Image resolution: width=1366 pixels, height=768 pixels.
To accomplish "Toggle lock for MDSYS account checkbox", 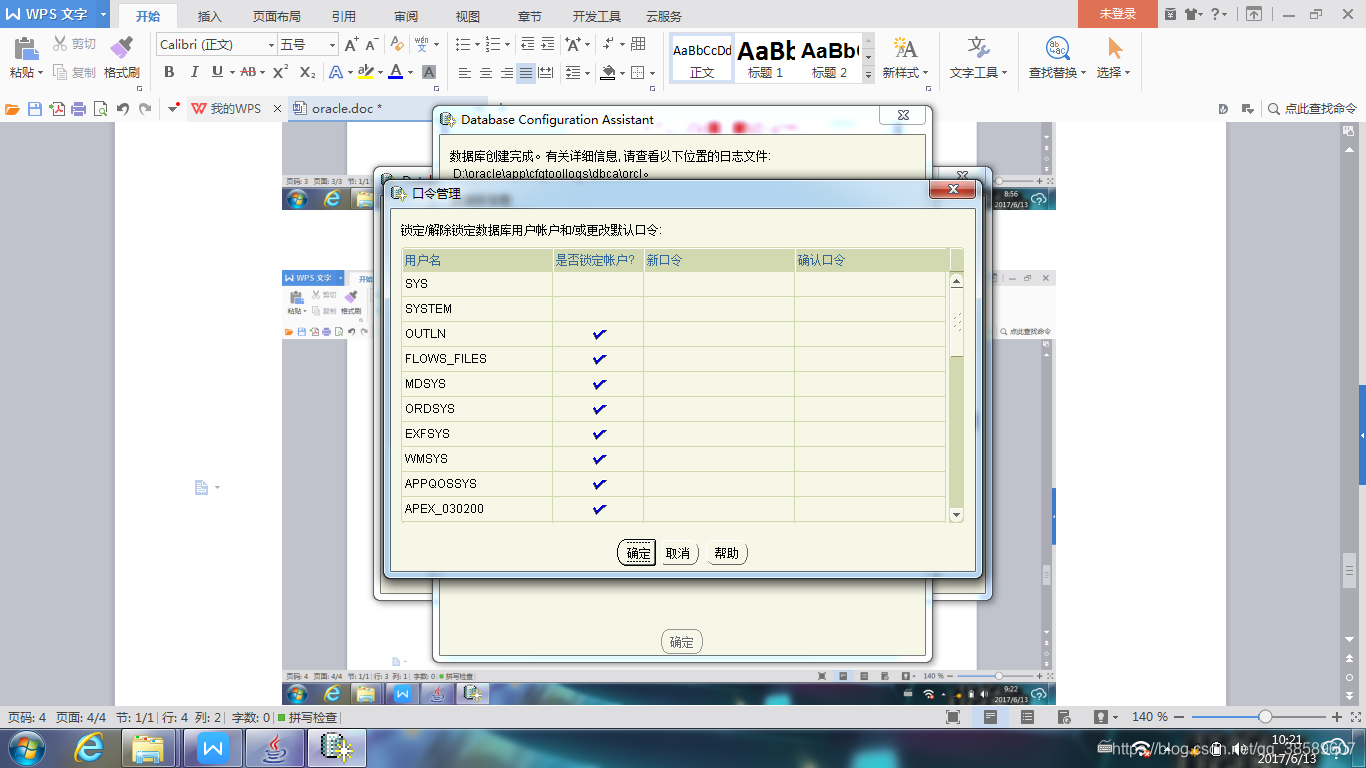I will tap(599, 384).
